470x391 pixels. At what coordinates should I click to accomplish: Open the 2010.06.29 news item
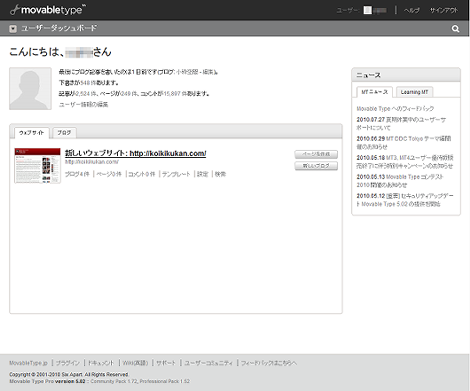(x=404, y=142)
